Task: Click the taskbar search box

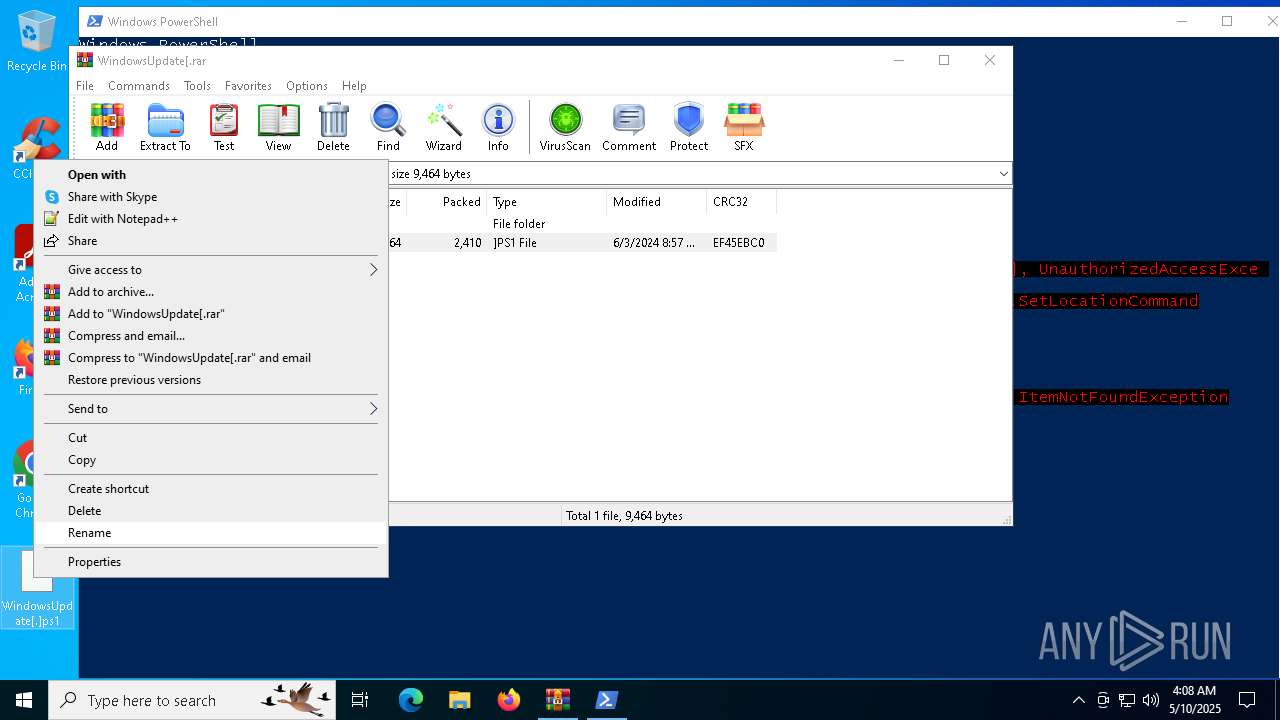Action: click(192, 700)
